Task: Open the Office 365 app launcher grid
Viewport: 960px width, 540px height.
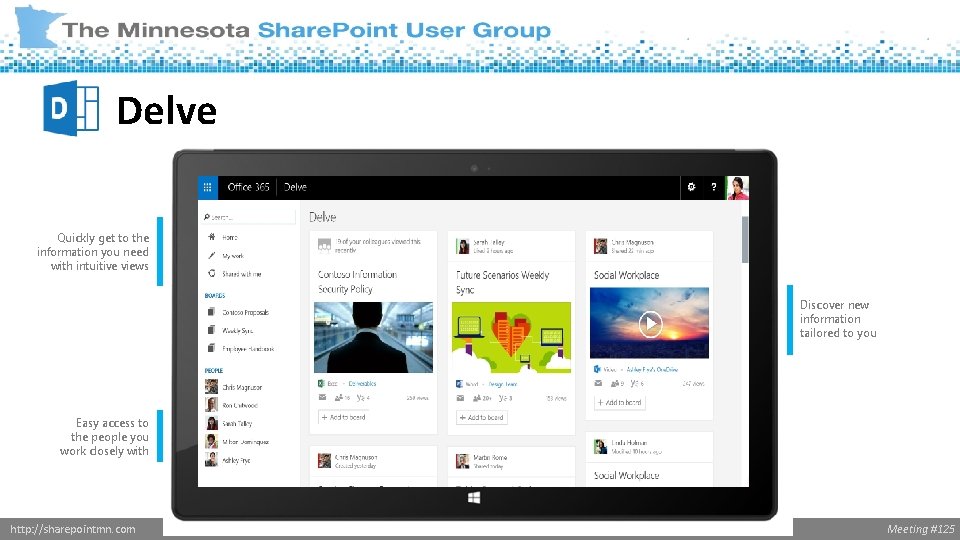Action: pyautogui.click(x=208, y=187)
